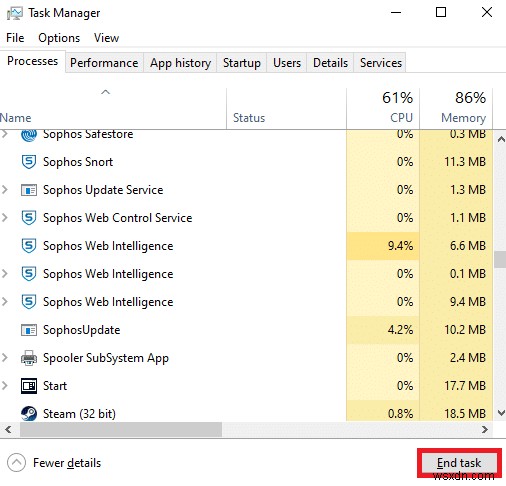This screenshot has width=506, height=486.
Task: Click the Fewer details link
Action: coord(67,463)
